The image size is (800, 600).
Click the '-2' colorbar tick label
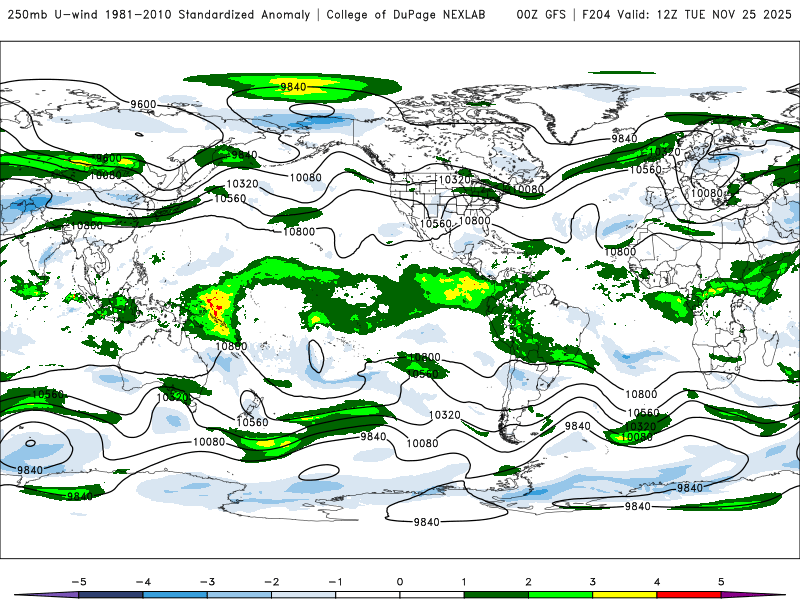(271, 582)
